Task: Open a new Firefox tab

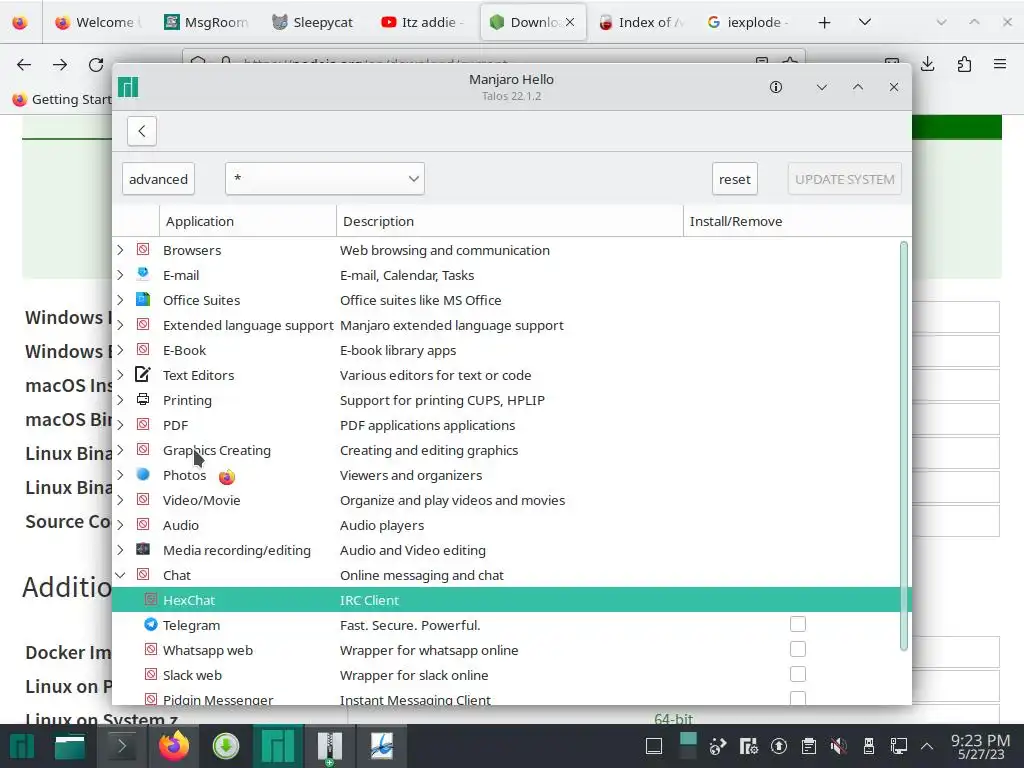Action: tap(824, 22)
